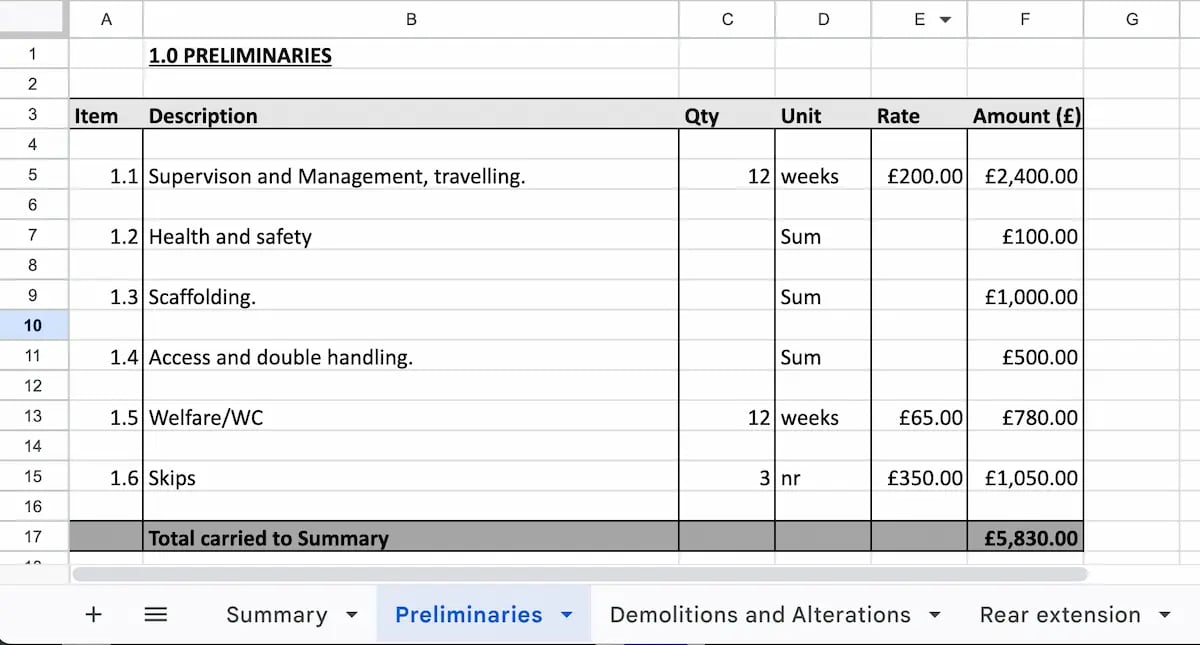Select row 10 header
Screen dimensions: 1200x645
click(33, 326)
